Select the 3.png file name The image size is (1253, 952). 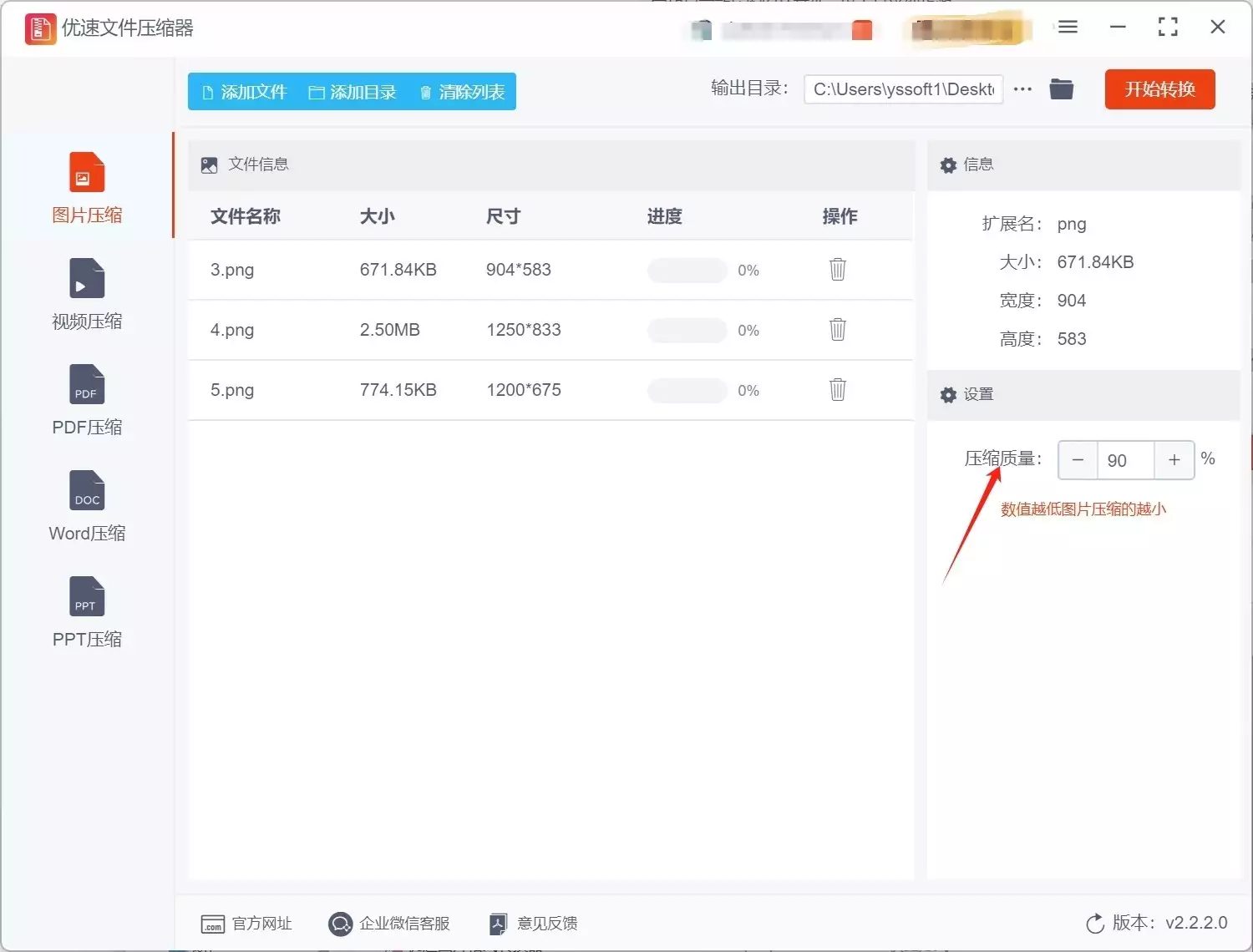232,270
